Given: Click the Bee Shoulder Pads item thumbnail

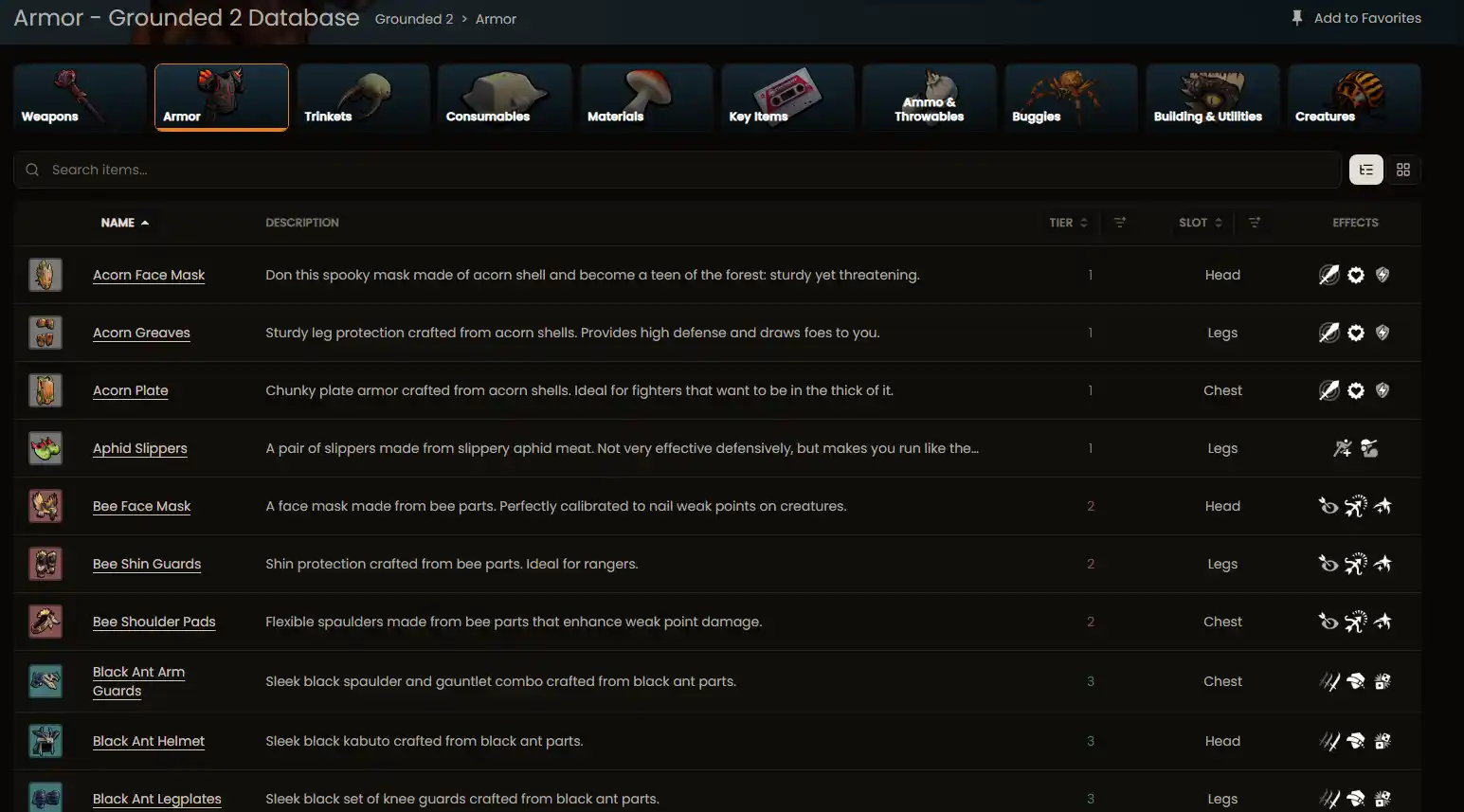Looking at the screenshot, I should pos(45,622).
